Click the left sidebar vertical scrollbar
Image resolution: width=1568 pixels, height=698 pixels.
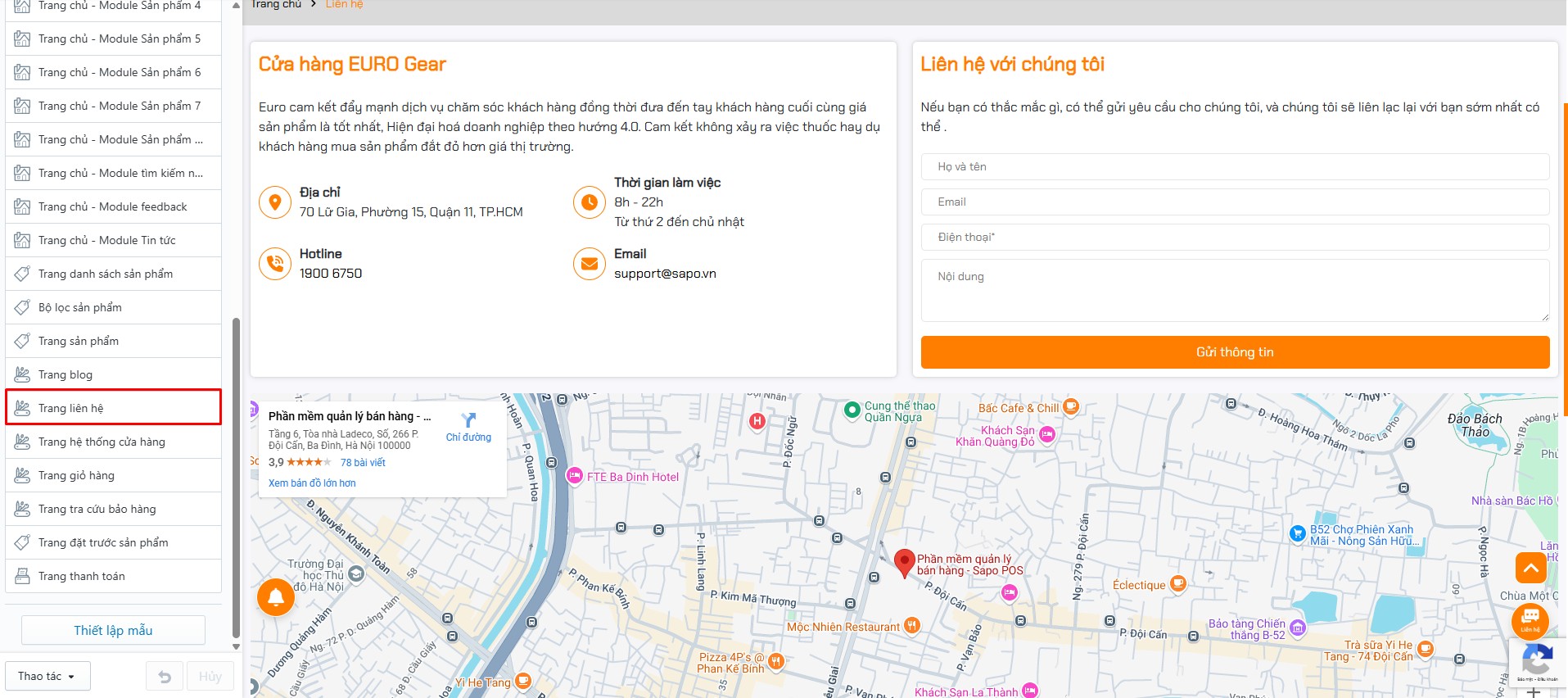[236, 477]
